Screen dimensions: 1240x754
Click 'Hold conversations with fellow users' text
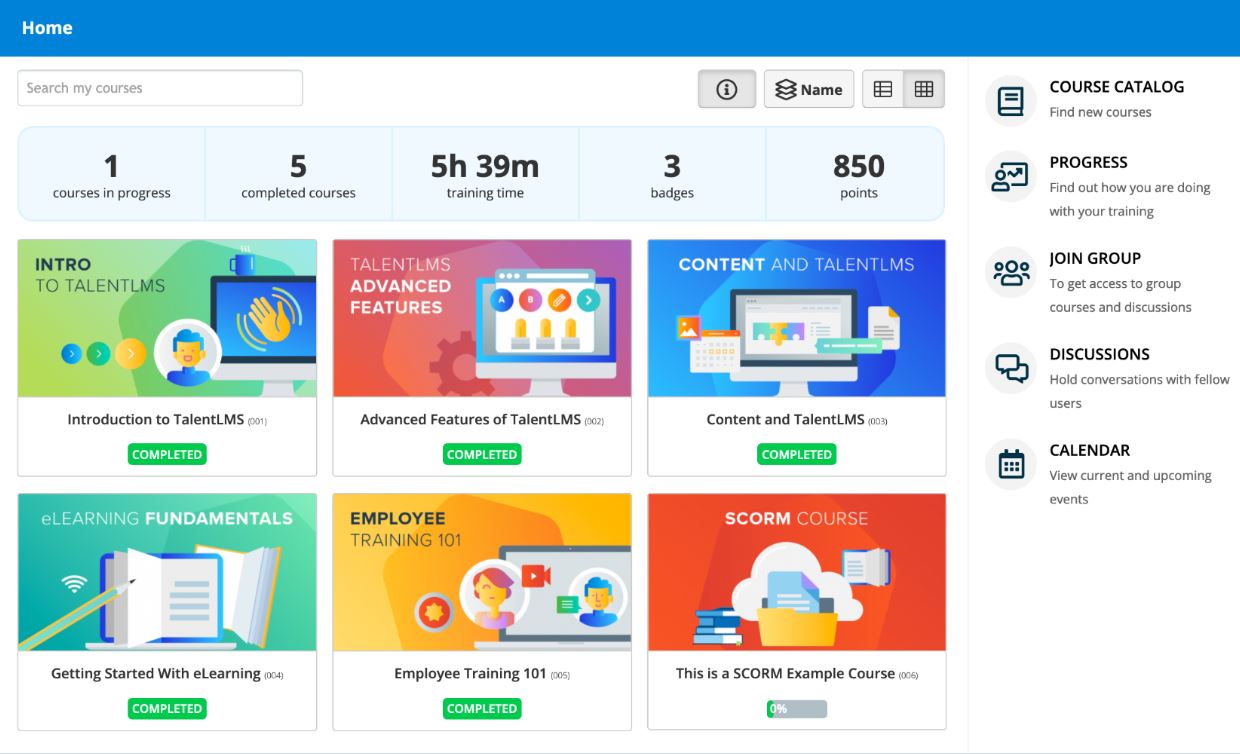tap(1139, 391)
